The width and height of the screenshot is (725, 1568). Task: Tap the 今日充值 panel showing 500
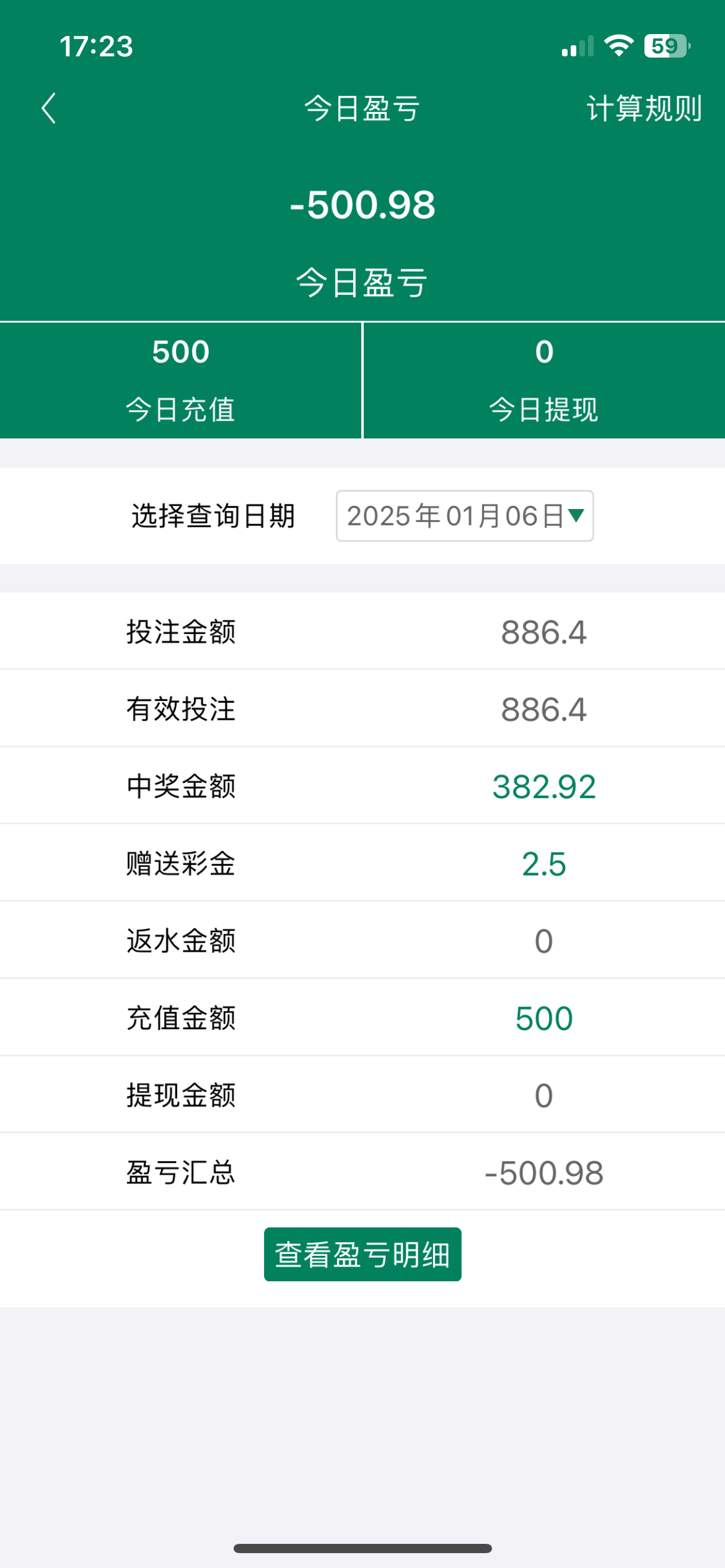pos(180,380)
